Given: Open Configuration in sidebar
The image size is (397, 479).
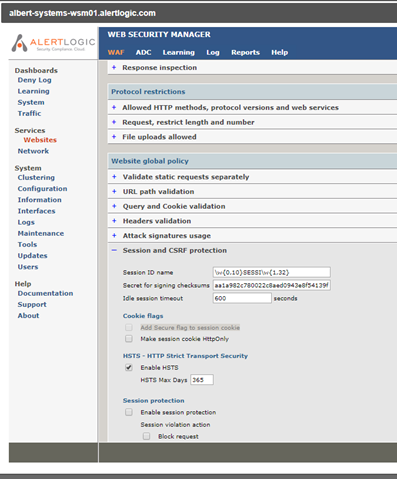Looking at the screenshot, I should 42,189.
